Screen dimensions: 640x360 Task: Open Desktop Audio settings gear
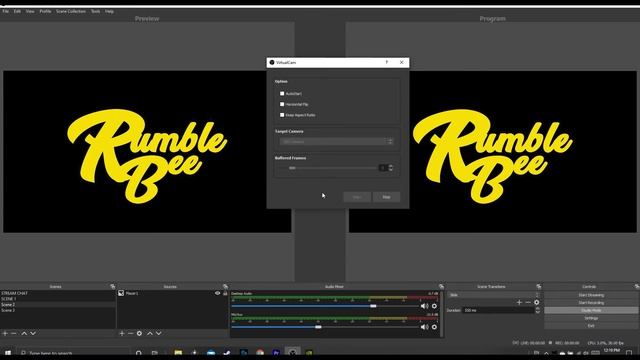pos(434,306)
